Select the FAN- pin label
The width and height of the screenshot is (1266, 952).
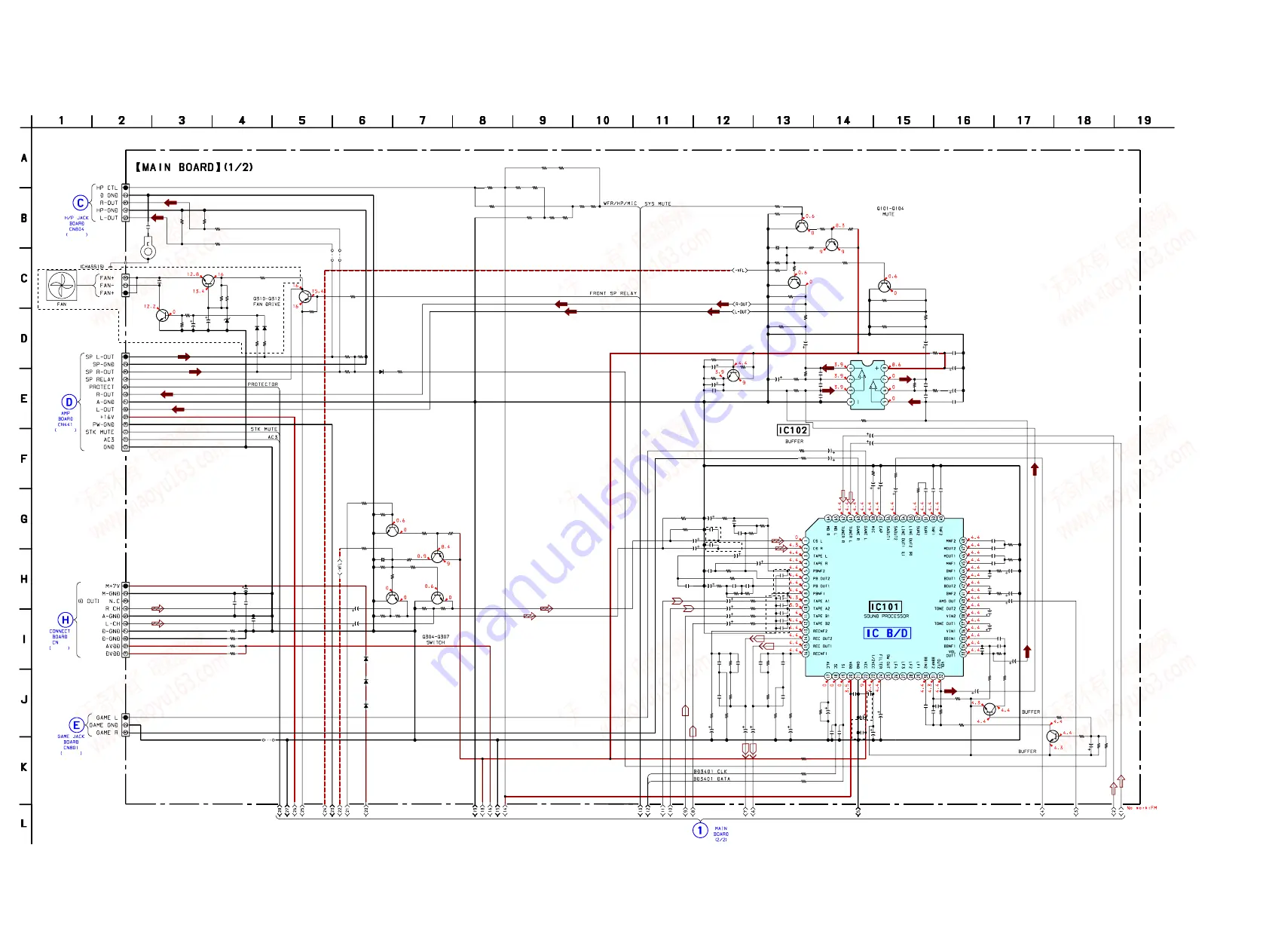(107, 286)
